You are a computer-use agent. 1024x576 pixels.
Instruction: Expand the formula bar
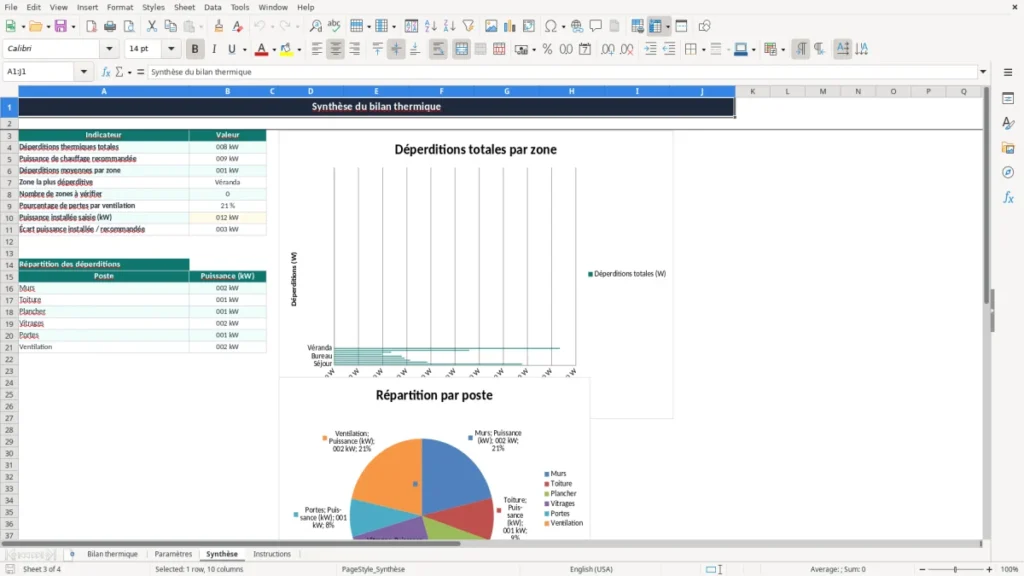[x=983, y=72]
